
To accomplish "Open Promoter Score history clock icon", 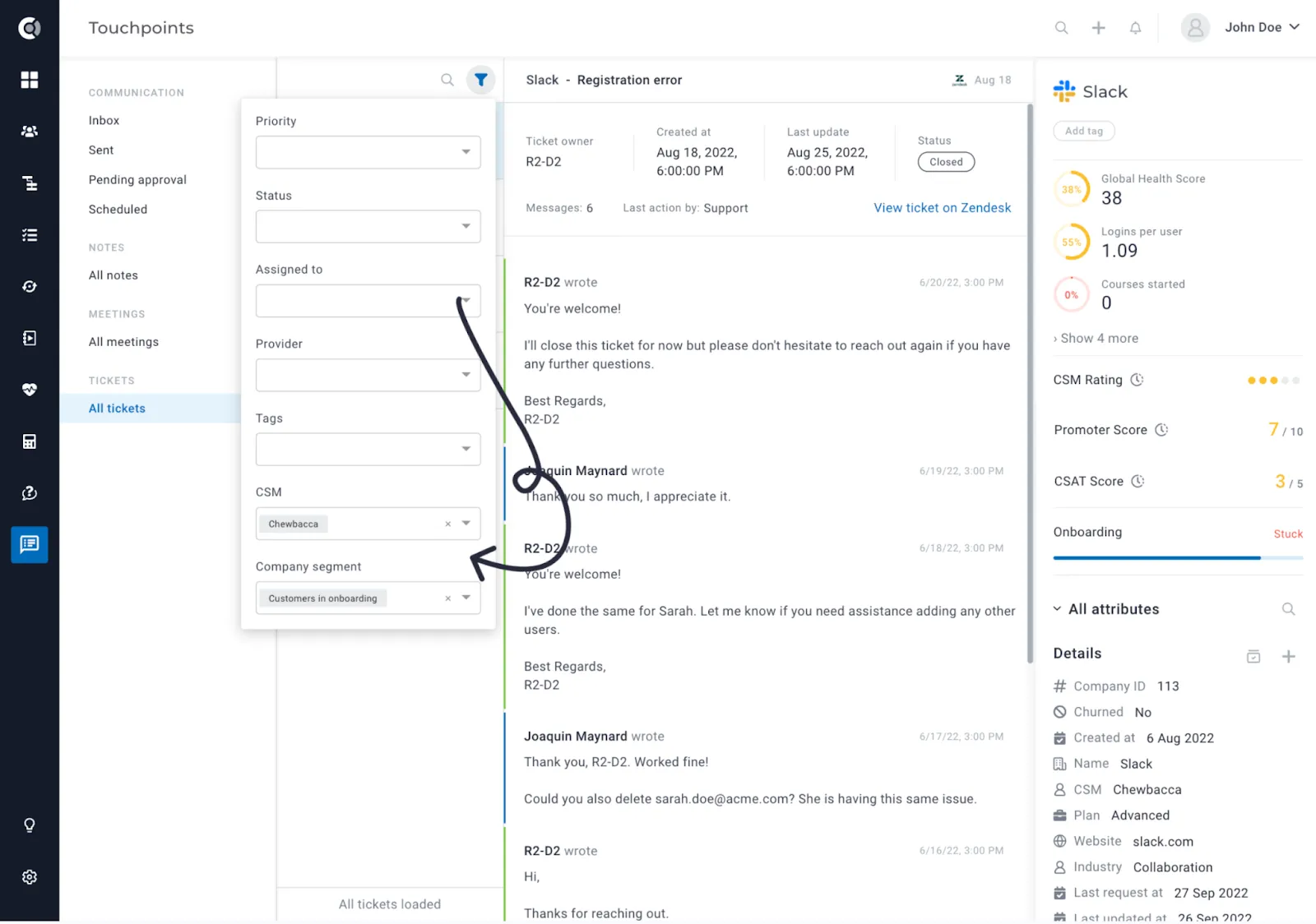I will click(1161, 430).
